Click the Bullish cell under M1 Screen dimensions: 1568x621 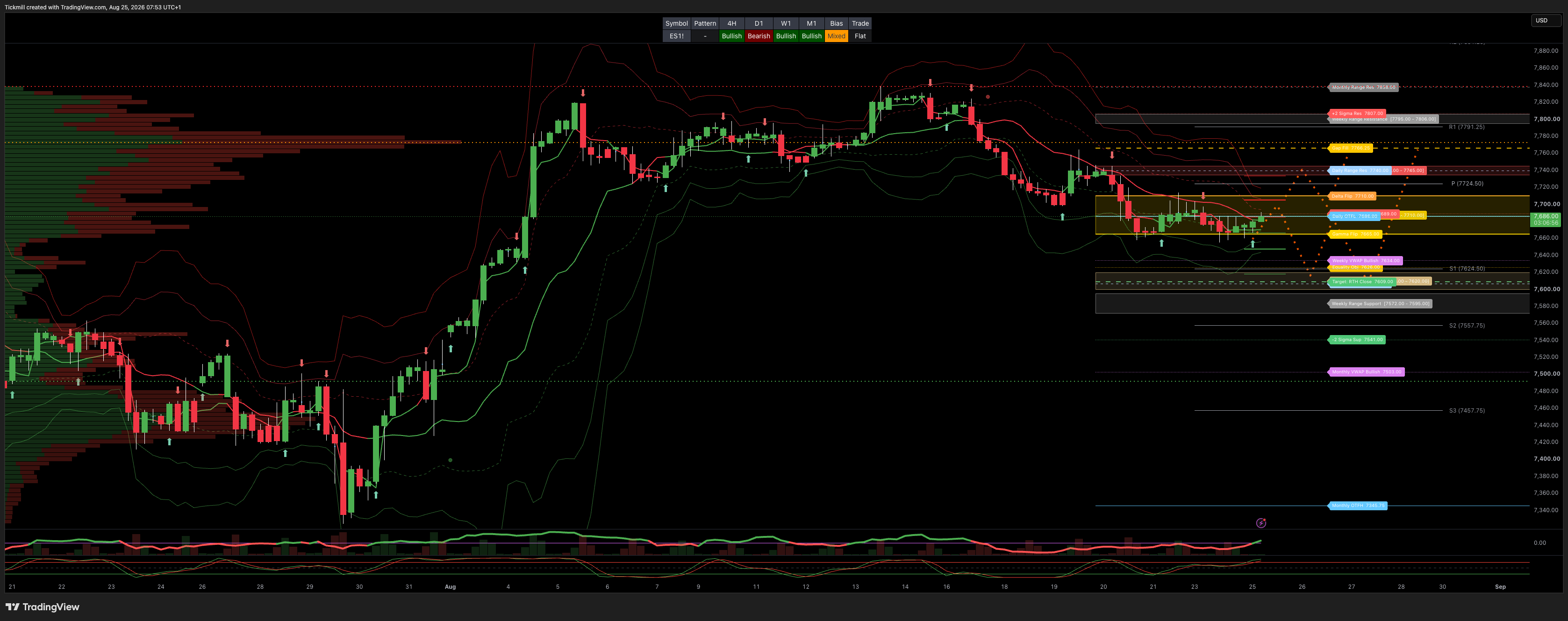tap(811, 36)
